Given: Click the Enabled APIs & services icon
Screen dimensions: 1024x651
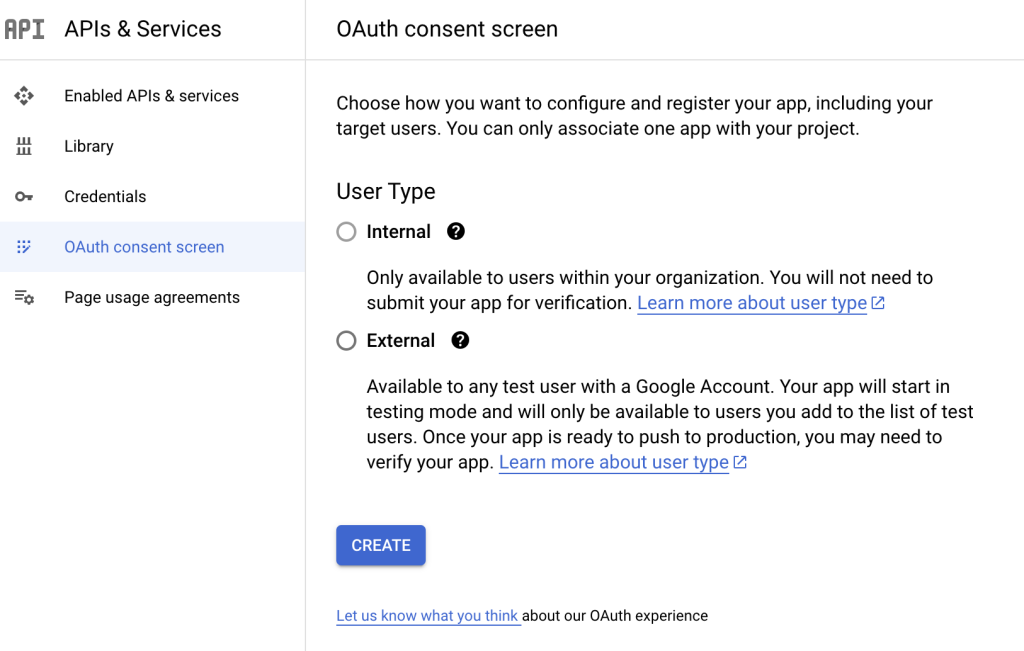Looking at the screenshot, I should coord(24,96).
